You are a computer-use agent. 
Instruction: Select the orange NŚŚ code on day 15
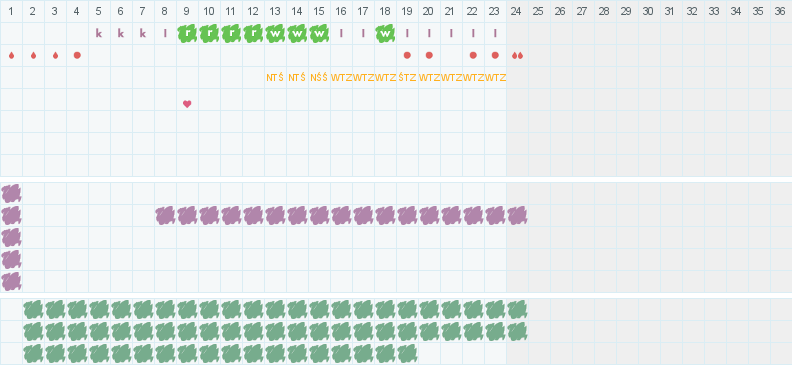click(x=319, y=78)
